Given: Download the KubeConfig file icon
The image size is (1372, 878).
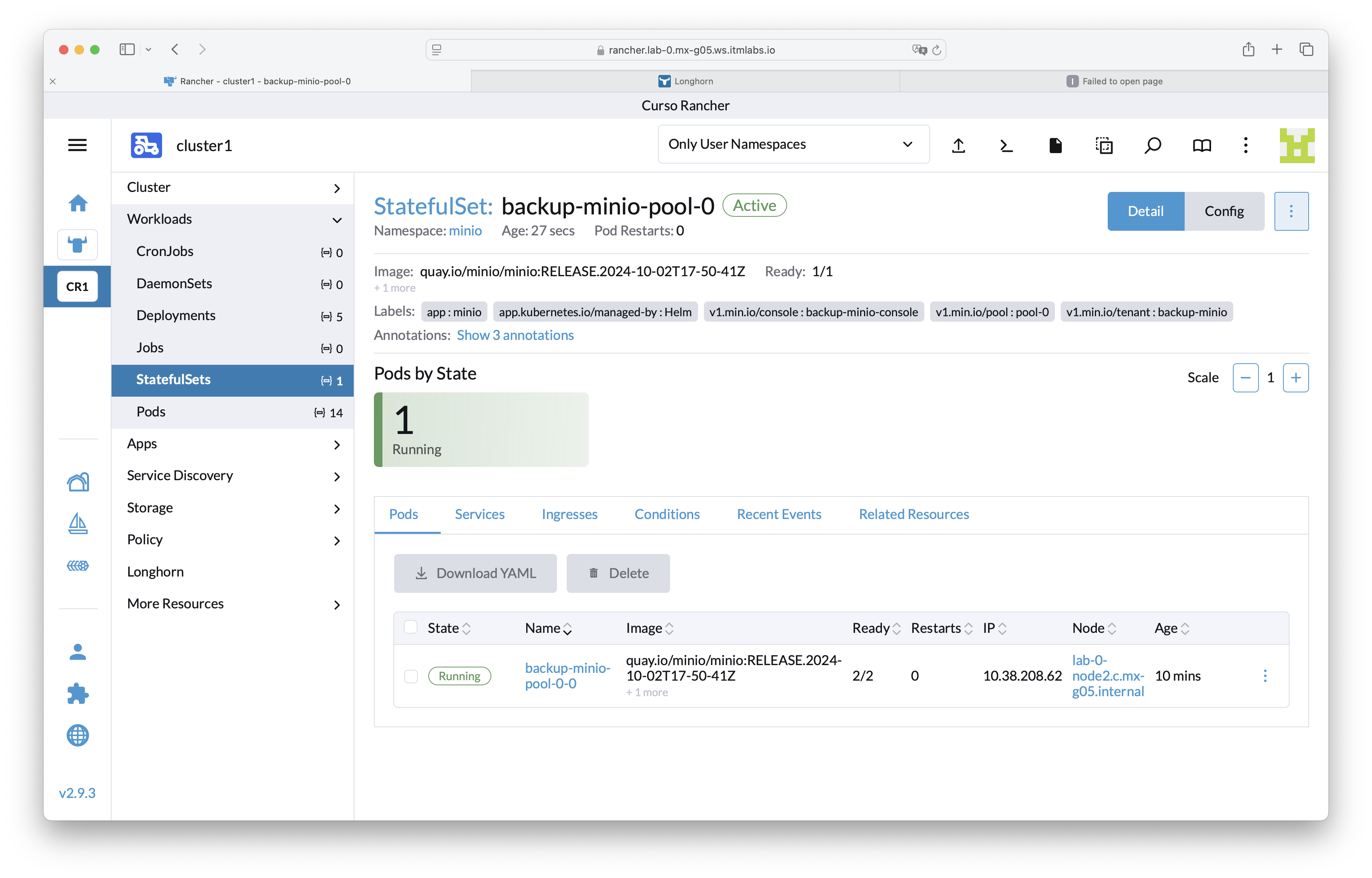Looking at the screenshot, I should pos(1055,145).
